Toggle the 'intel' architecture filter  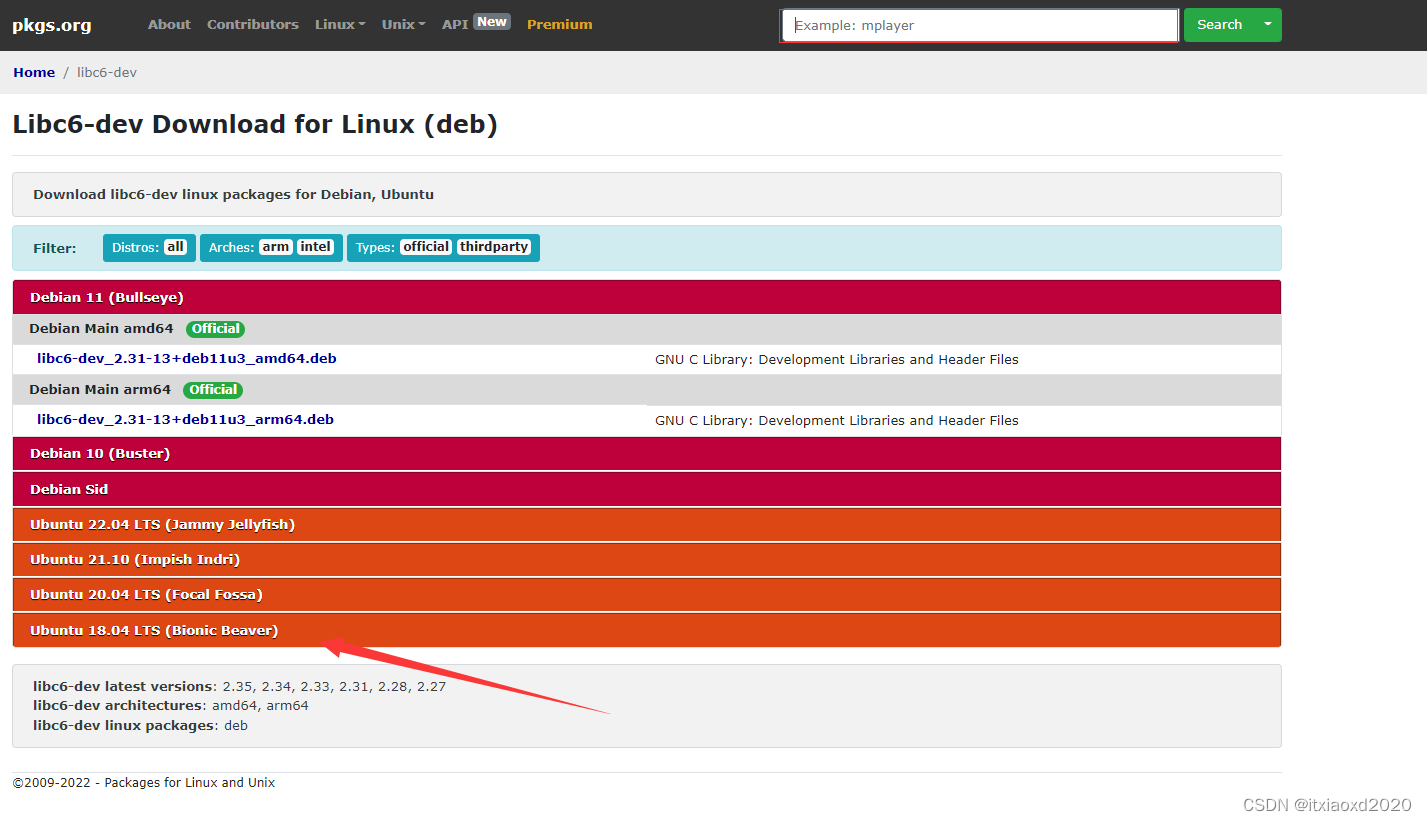point(315,247)
